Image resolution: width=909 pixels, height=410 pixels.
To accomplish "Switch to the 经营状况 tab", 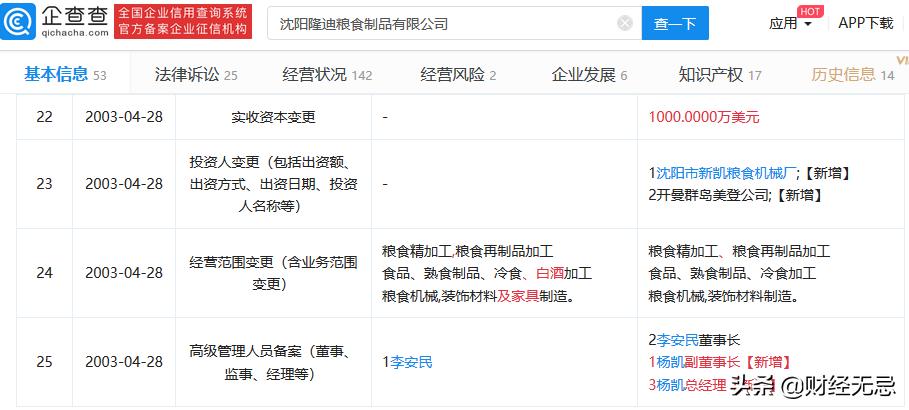I will tap(327, 75).
